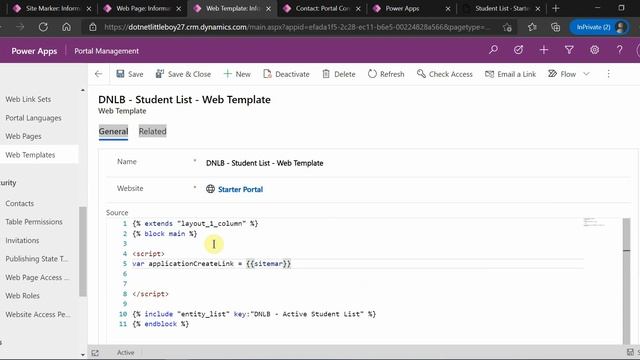Image resolution: width=640 pixels, height=360 pixels.
Task: Click the browser home button
Action: (66, 27)
